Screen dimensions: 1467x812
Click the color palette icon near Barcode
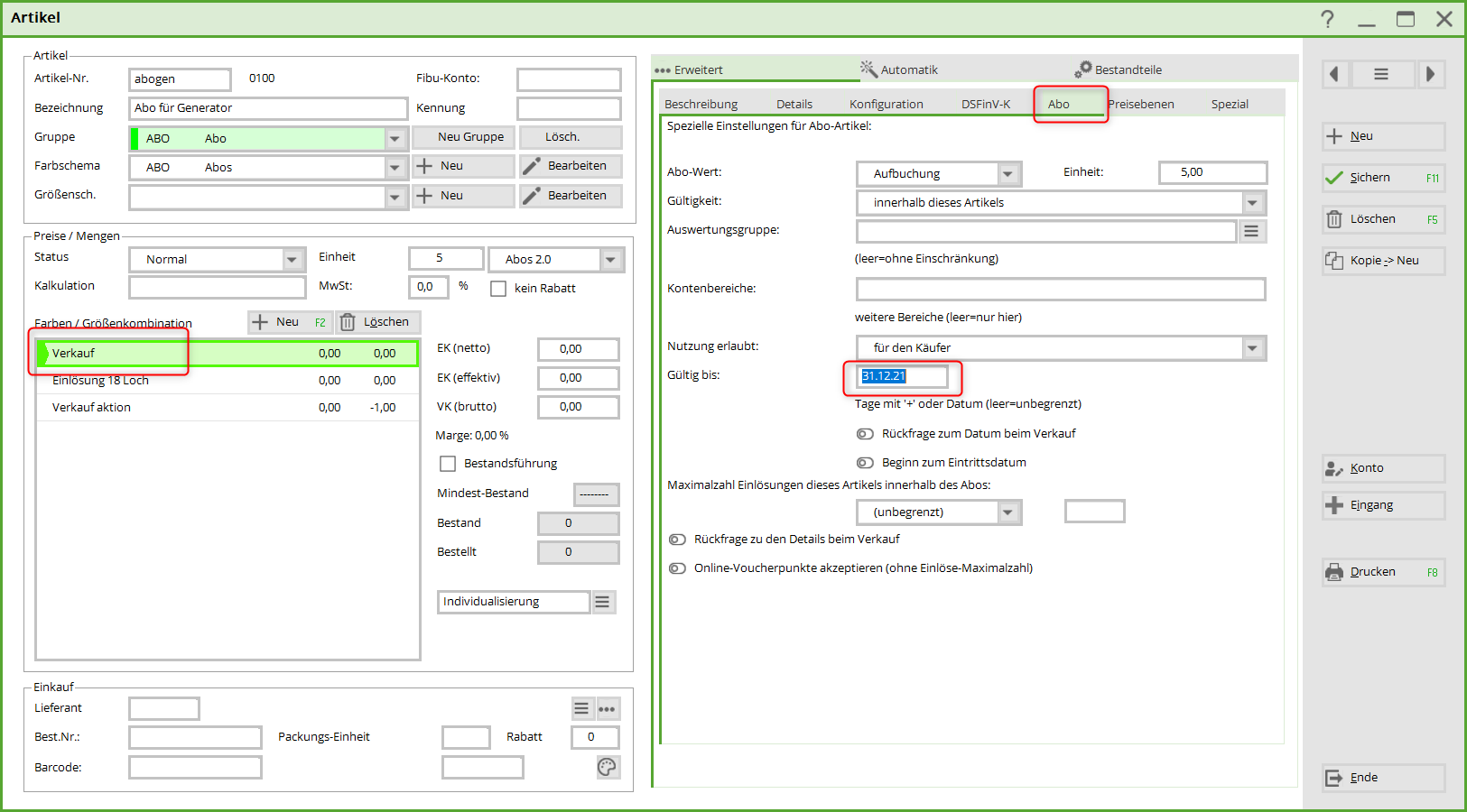(x=607, y=767)
